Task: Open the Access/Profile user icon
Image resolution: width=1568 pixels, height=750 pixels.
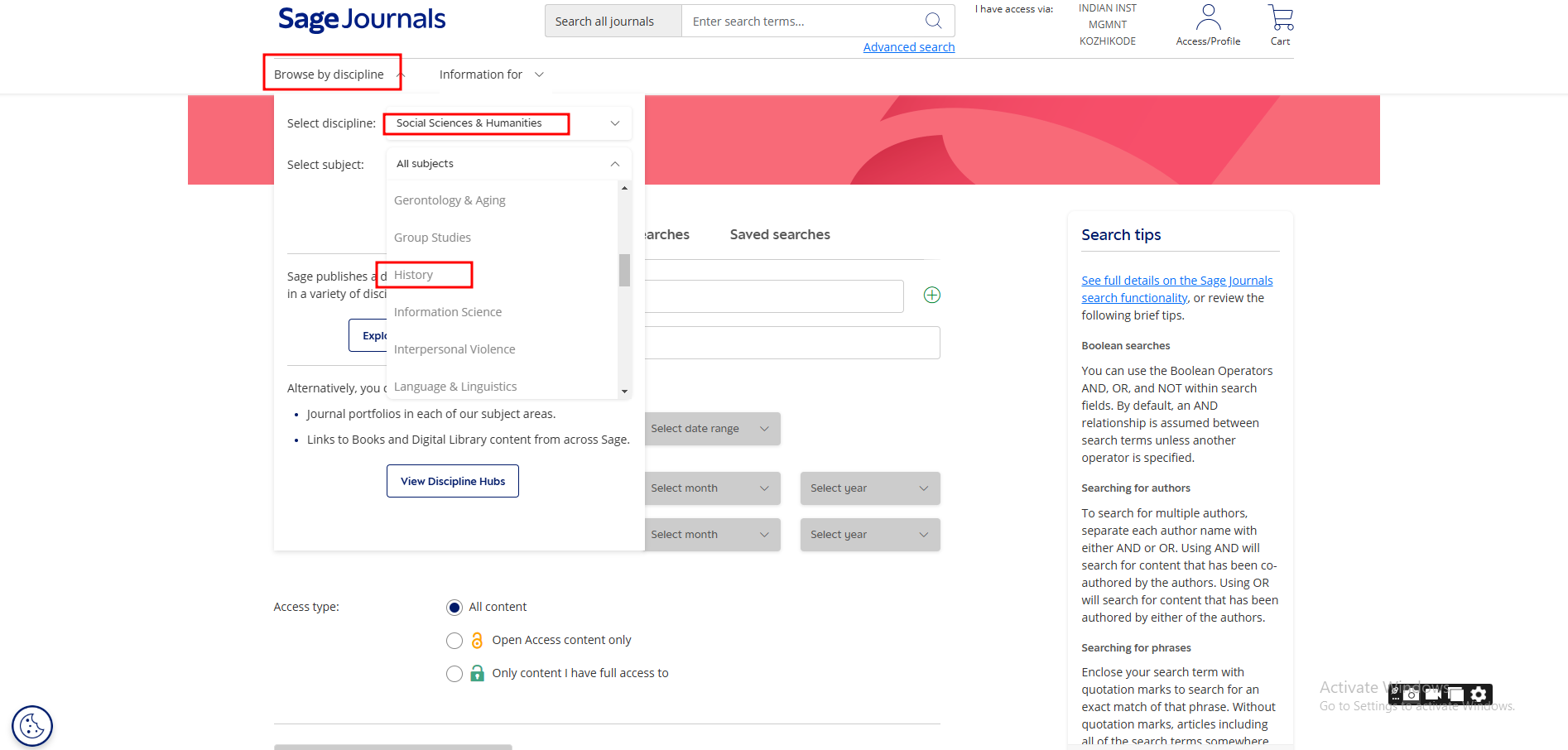Action: [1208, 17]
